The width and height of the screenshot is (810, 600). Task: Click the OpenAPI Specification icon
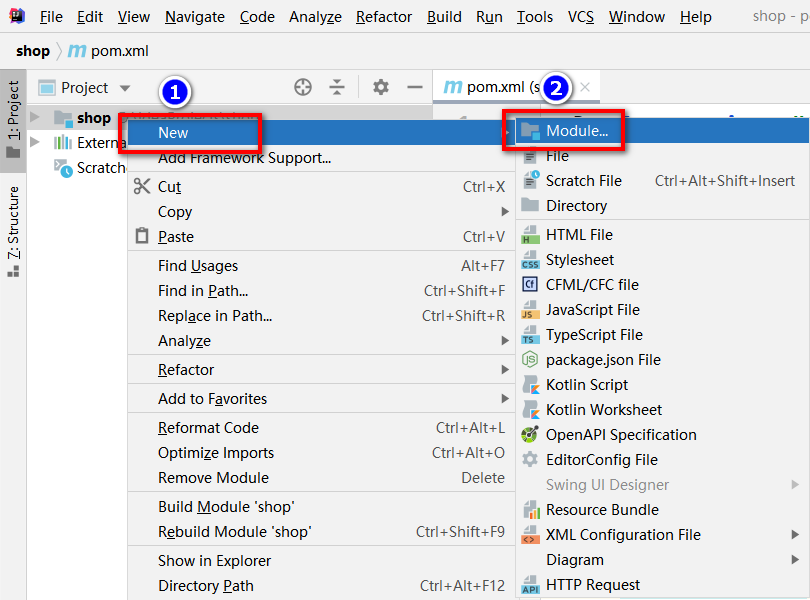(530, 435)
